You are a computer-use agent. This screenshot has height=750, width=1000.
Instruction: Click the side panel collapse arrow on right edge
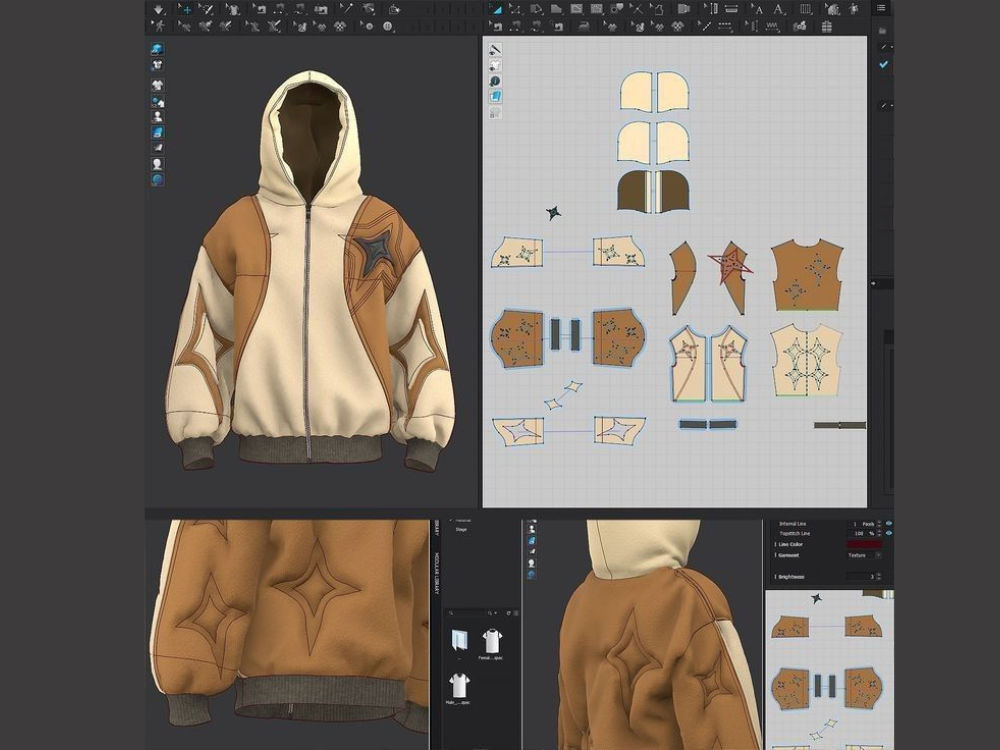(x=874, y=283)
